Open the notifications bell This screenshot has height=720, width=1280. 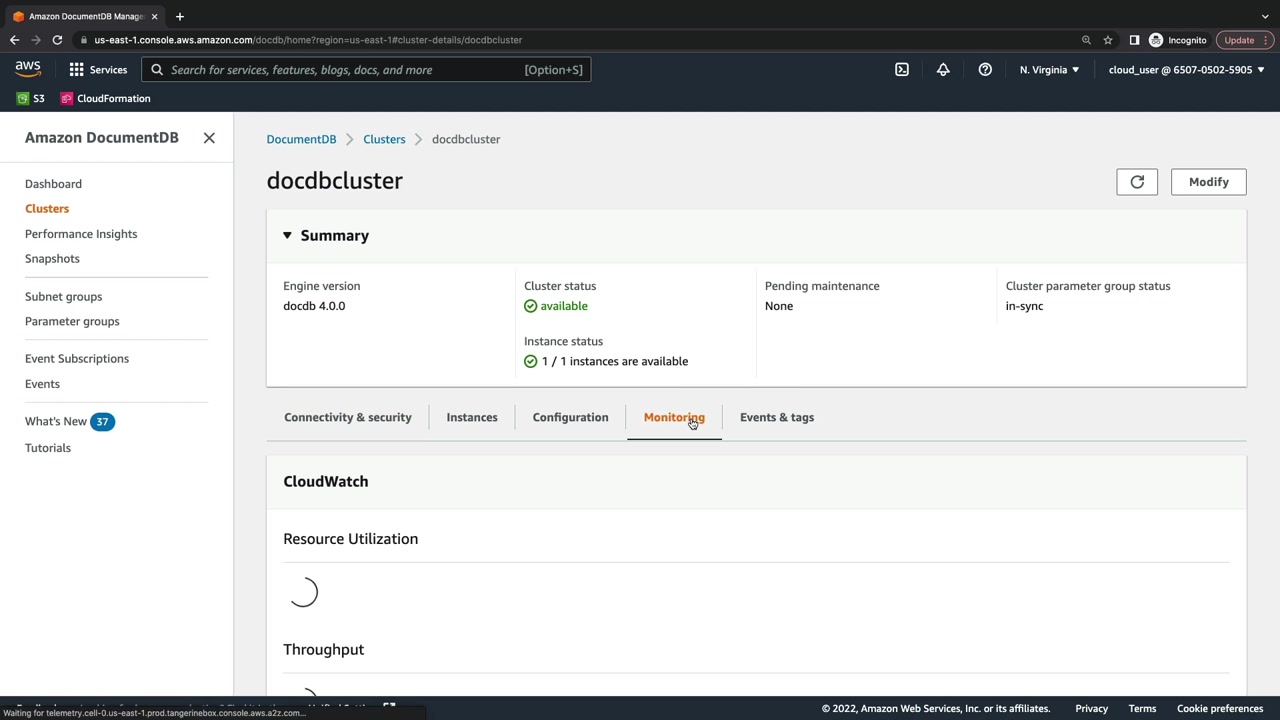pos(943,70)
